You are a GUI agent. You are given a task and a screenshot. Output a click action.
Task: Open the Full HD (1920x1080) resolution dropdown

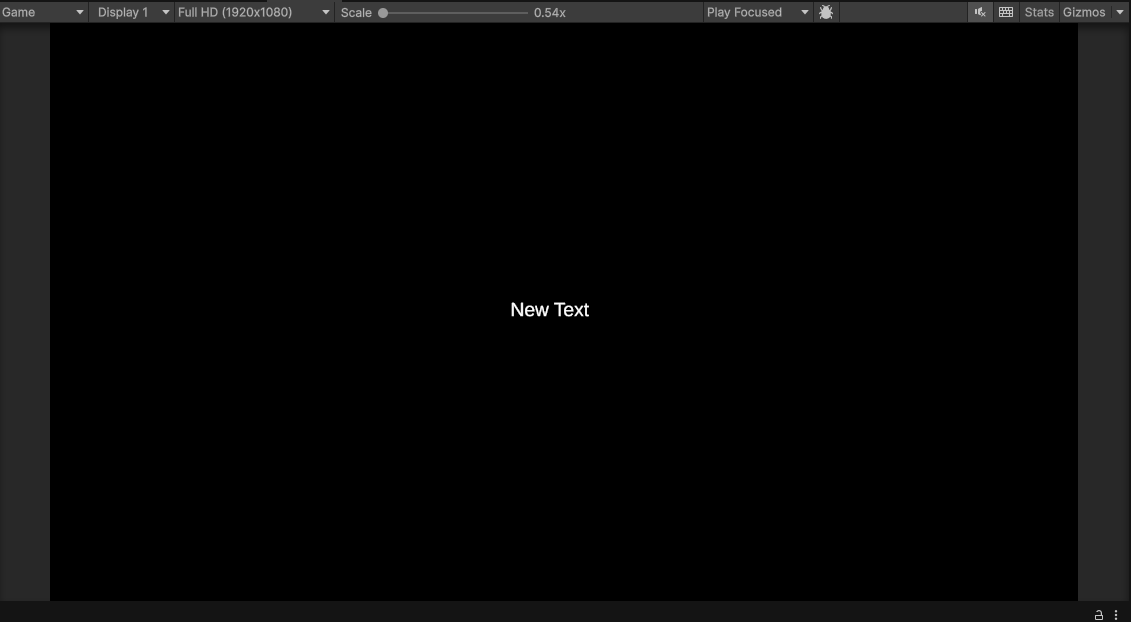(x=254, y=12)
